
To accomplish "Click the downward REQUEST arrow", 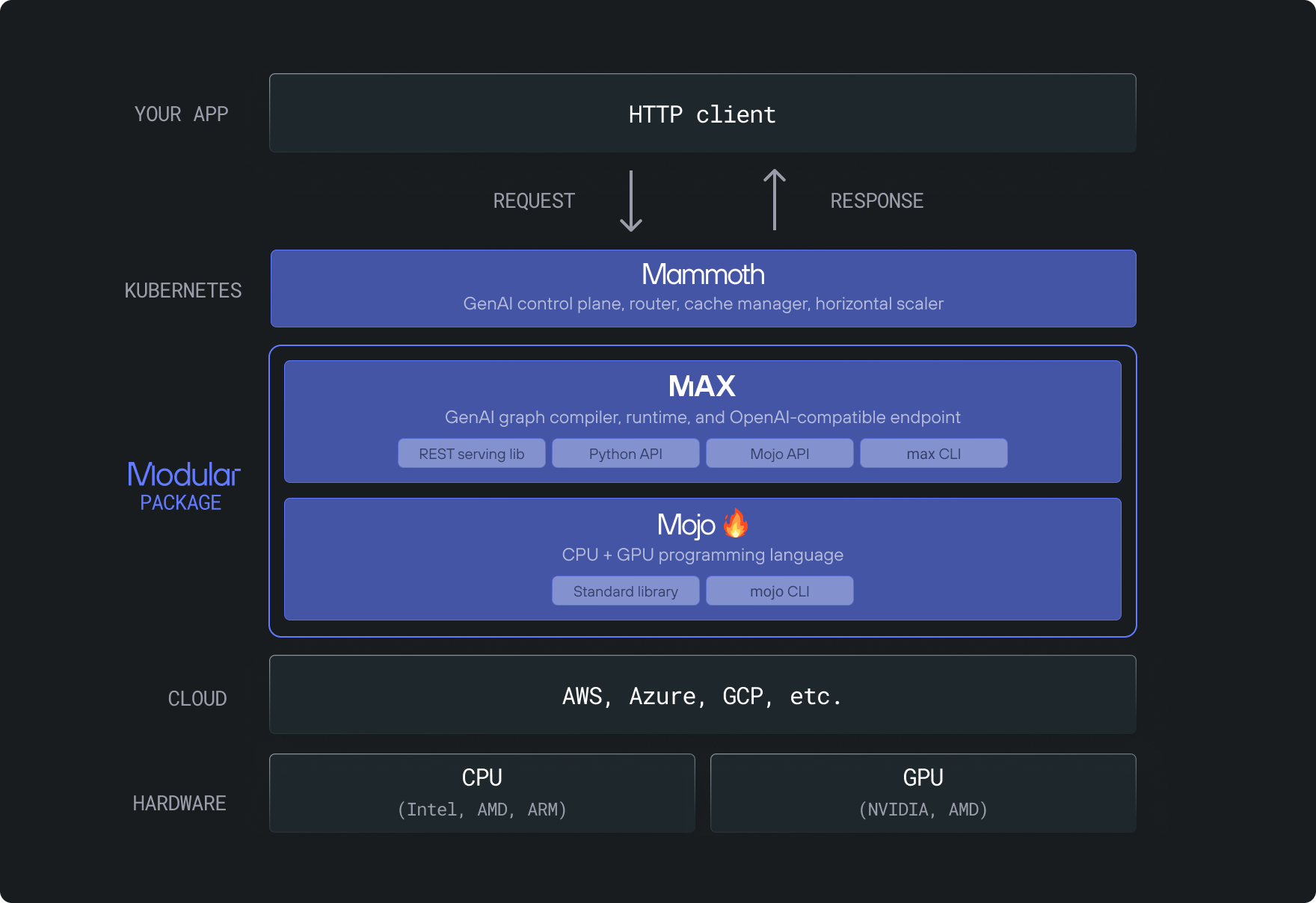I will pyautogui.click(x=631, y=200).
